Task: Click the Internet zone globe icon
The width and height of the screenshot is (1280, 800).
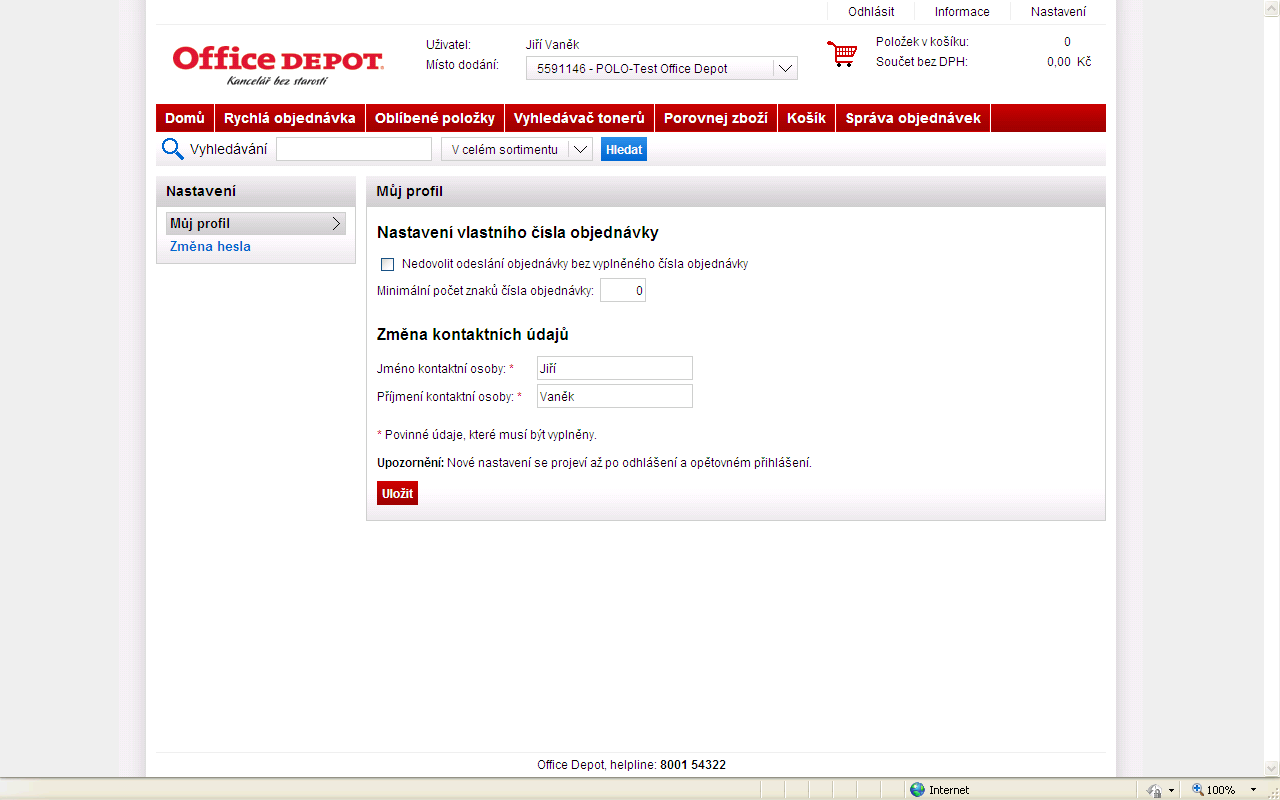Action: tap(917, 789)
